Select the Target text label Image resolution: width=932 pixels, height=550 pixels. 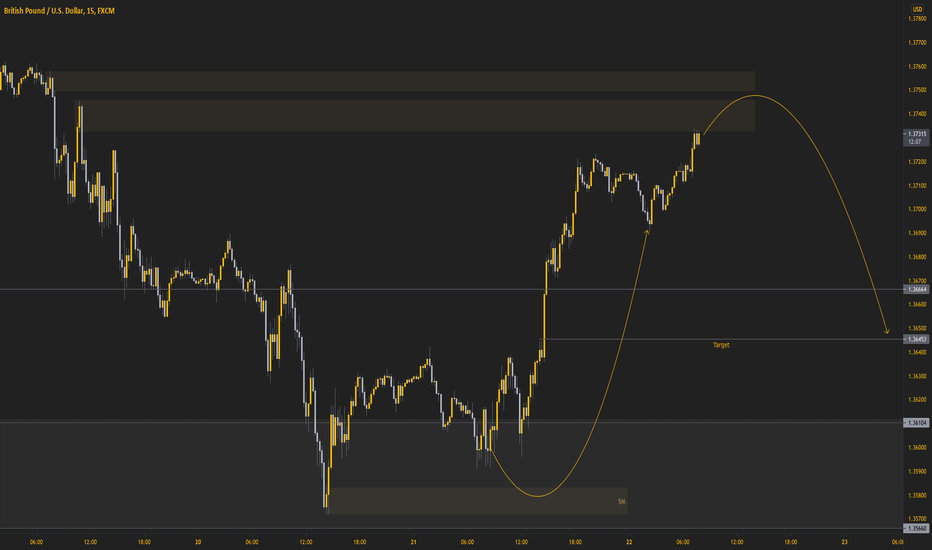pos(721,345)
